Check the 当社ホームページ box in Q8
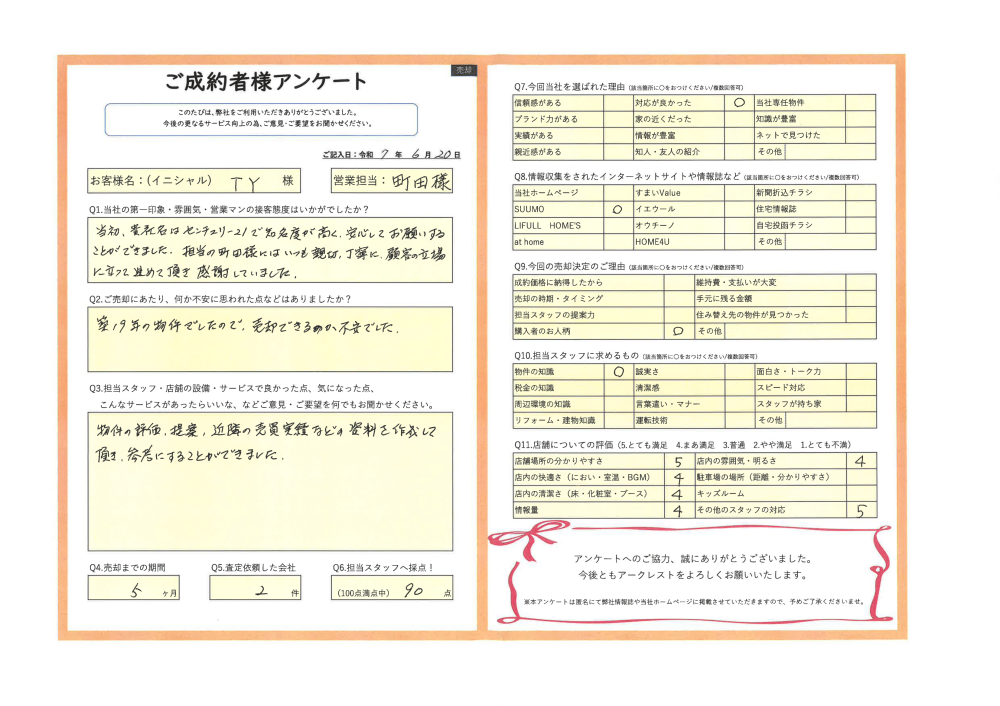This screenshot has width=1000, height=706. coord(616,192)
